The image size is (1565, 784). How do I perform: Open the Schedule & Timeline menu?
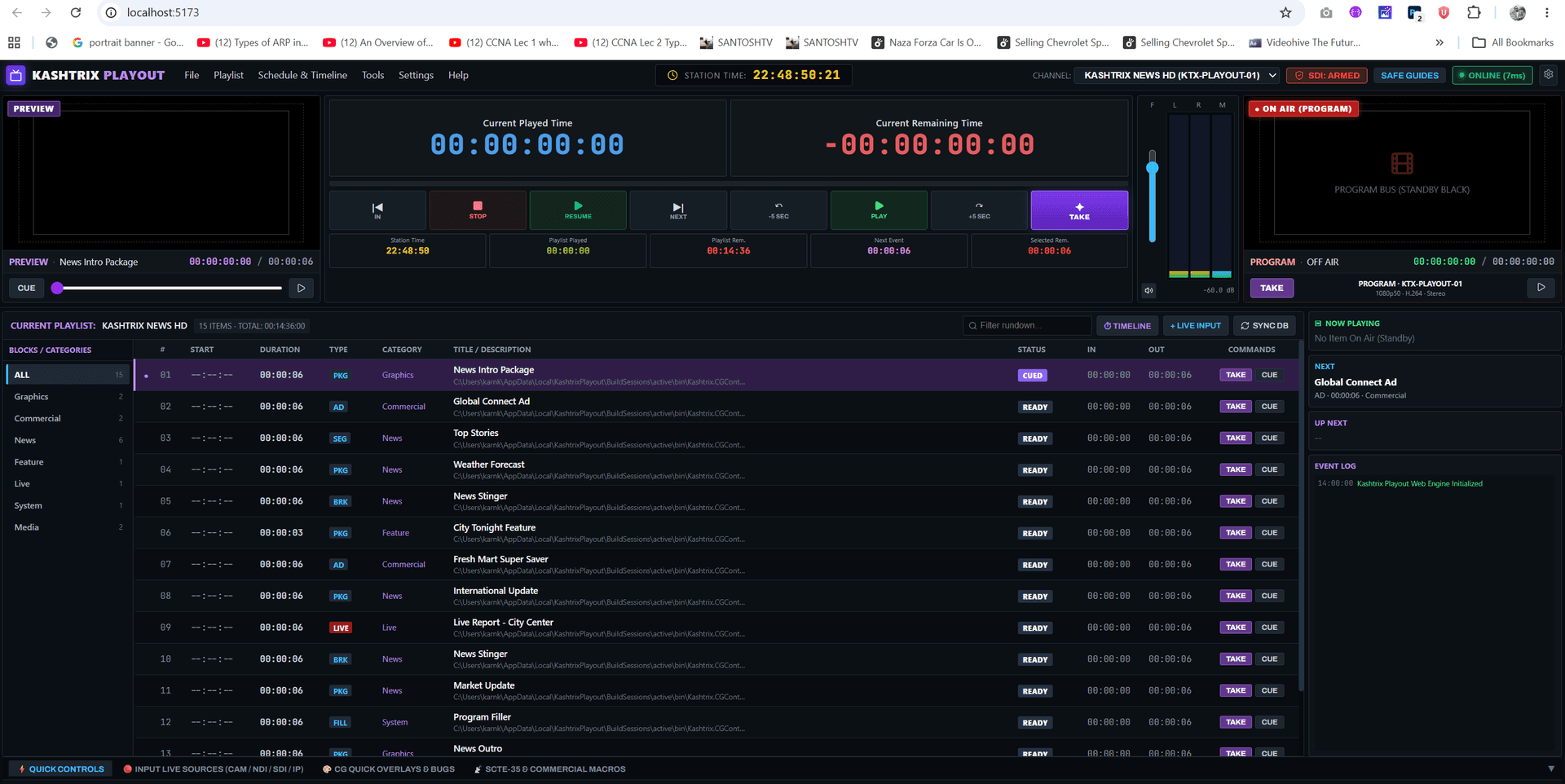(302, 75)
